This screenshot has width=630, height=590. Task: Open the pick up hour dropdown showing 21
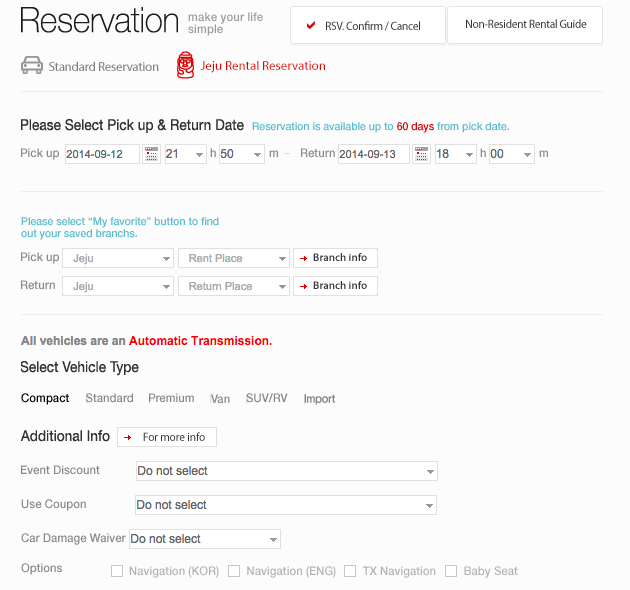[x=186, y=154]
